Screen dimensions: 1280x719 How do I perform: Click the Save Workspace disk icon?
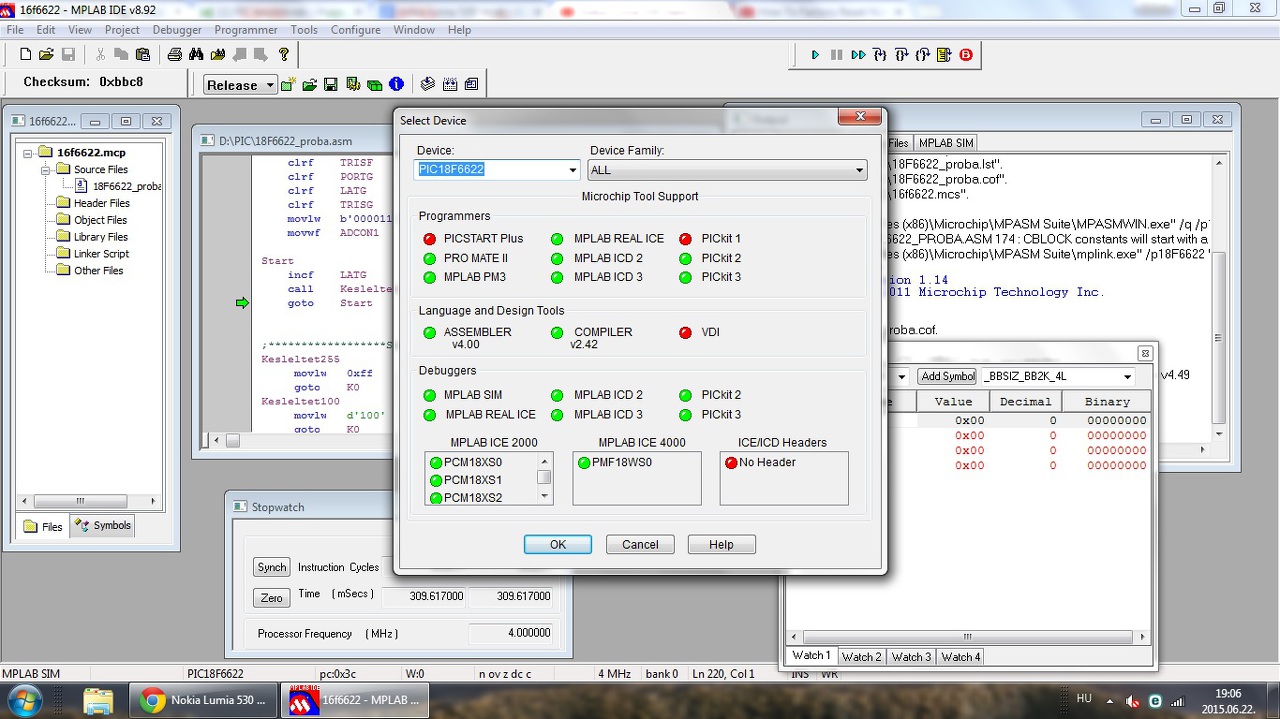331,85
